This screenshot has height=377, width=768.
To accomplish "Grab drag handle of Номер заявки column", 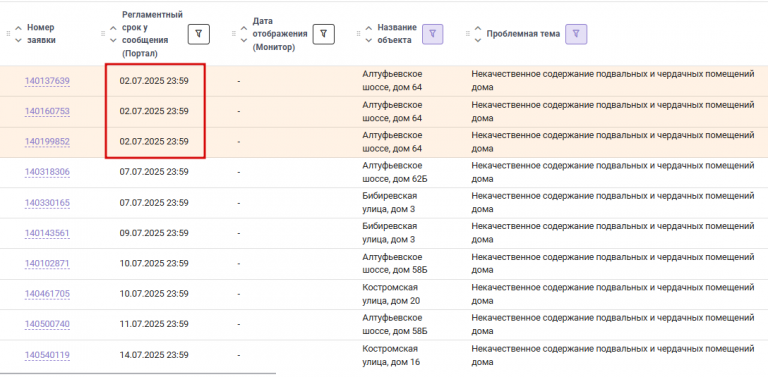I will pyautogui.click(x=8, y=34).
